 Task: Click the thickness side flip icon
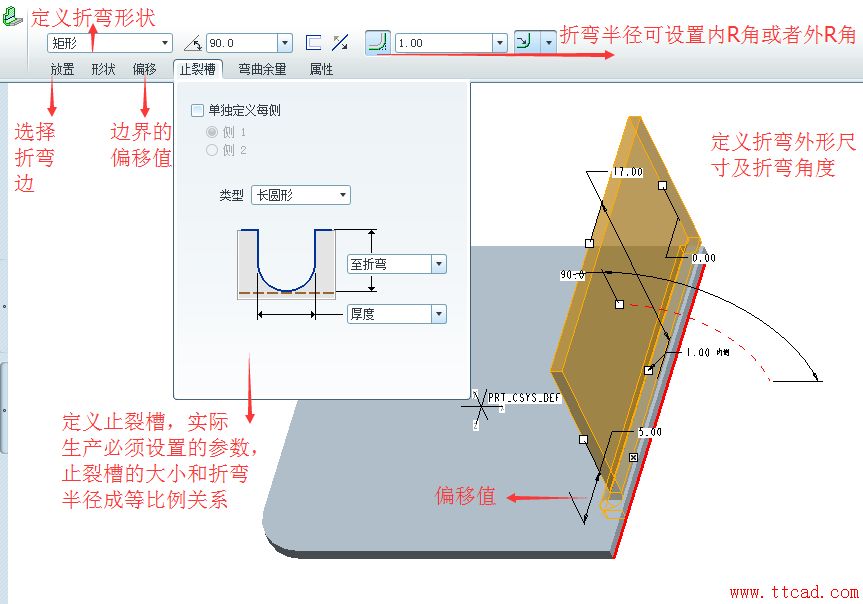click(x=313, y=42)
